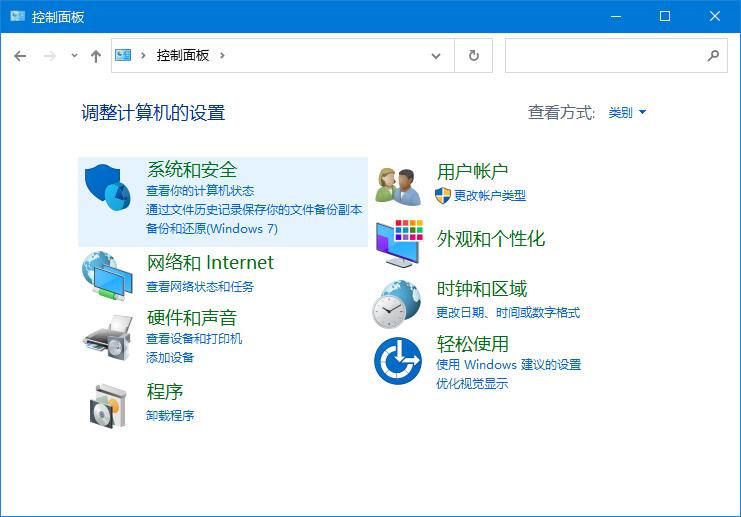Click the control panel search box
Screen dimensions: 741x517
[x=616, y=56]
